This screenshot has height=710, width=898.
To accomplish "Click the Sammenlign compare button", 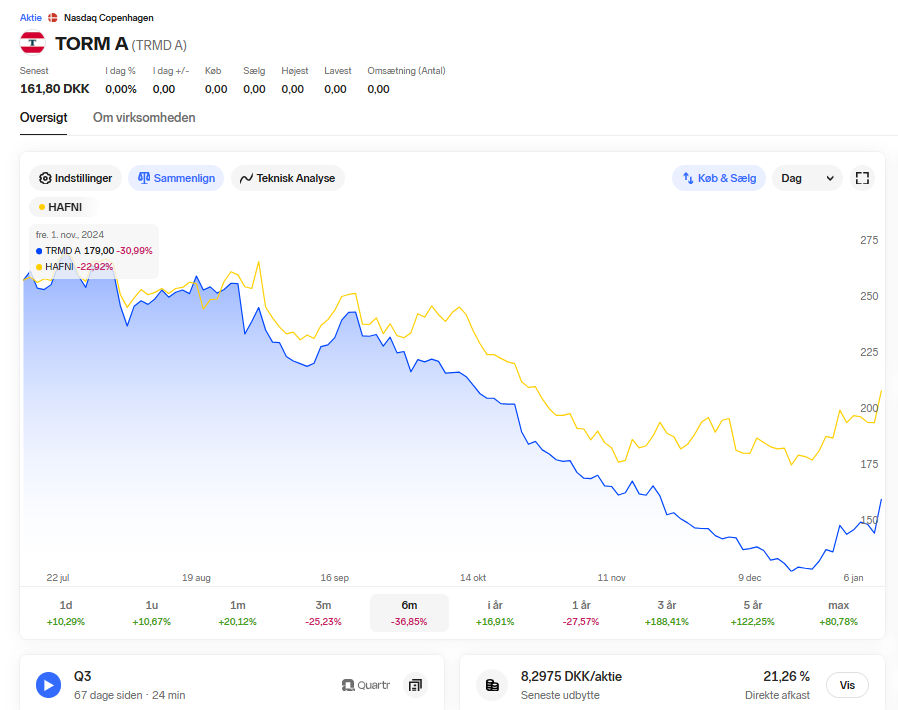I will pos(176,178).
